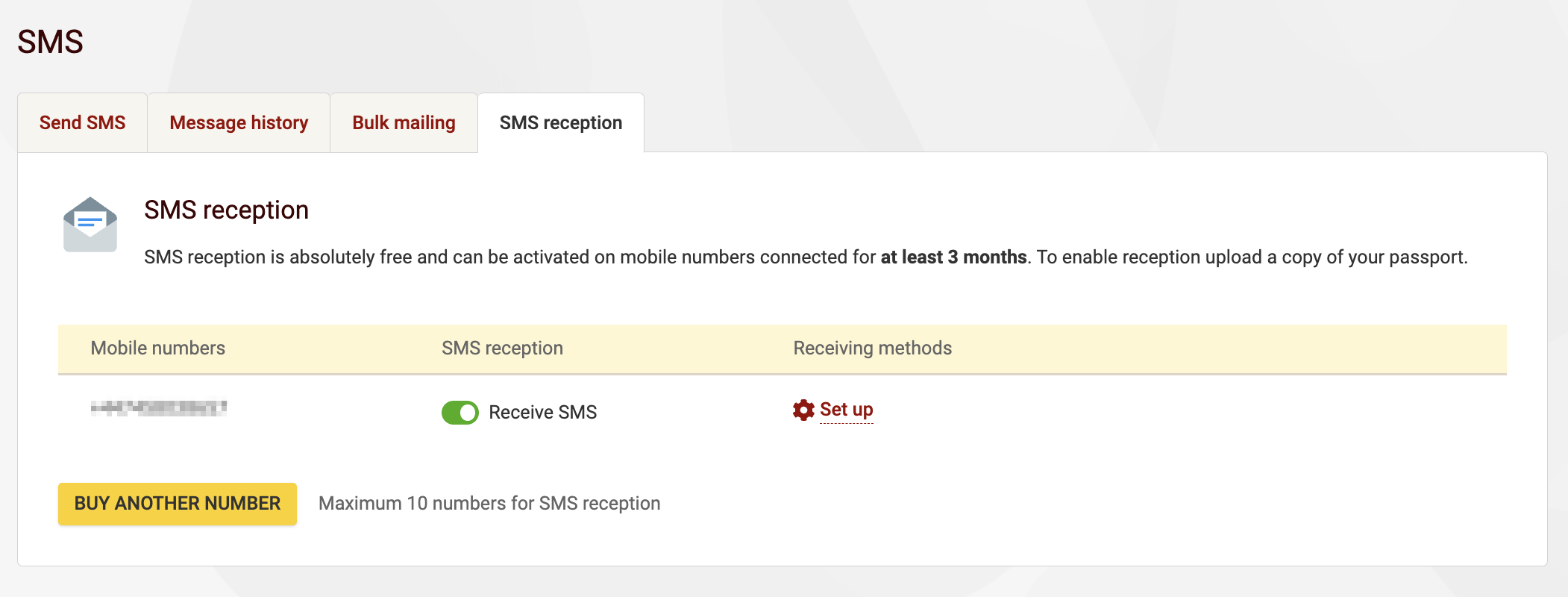The height and width of the screenshot is (597, 1568).
Task: Select the SMS reception tab
Action: click(561, 122)
